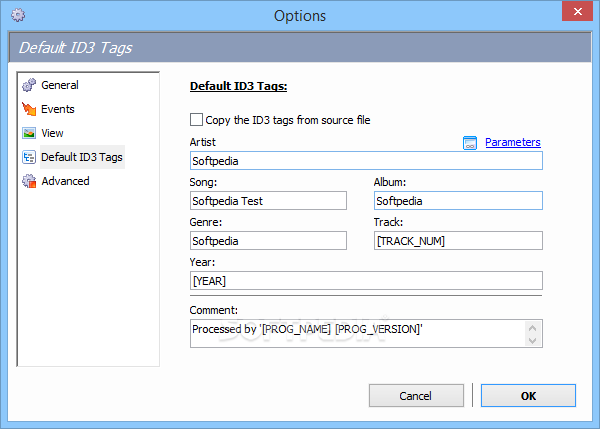The image size is (600, 429).
Task: Click the Events flame icon
Action: [29, 109]
